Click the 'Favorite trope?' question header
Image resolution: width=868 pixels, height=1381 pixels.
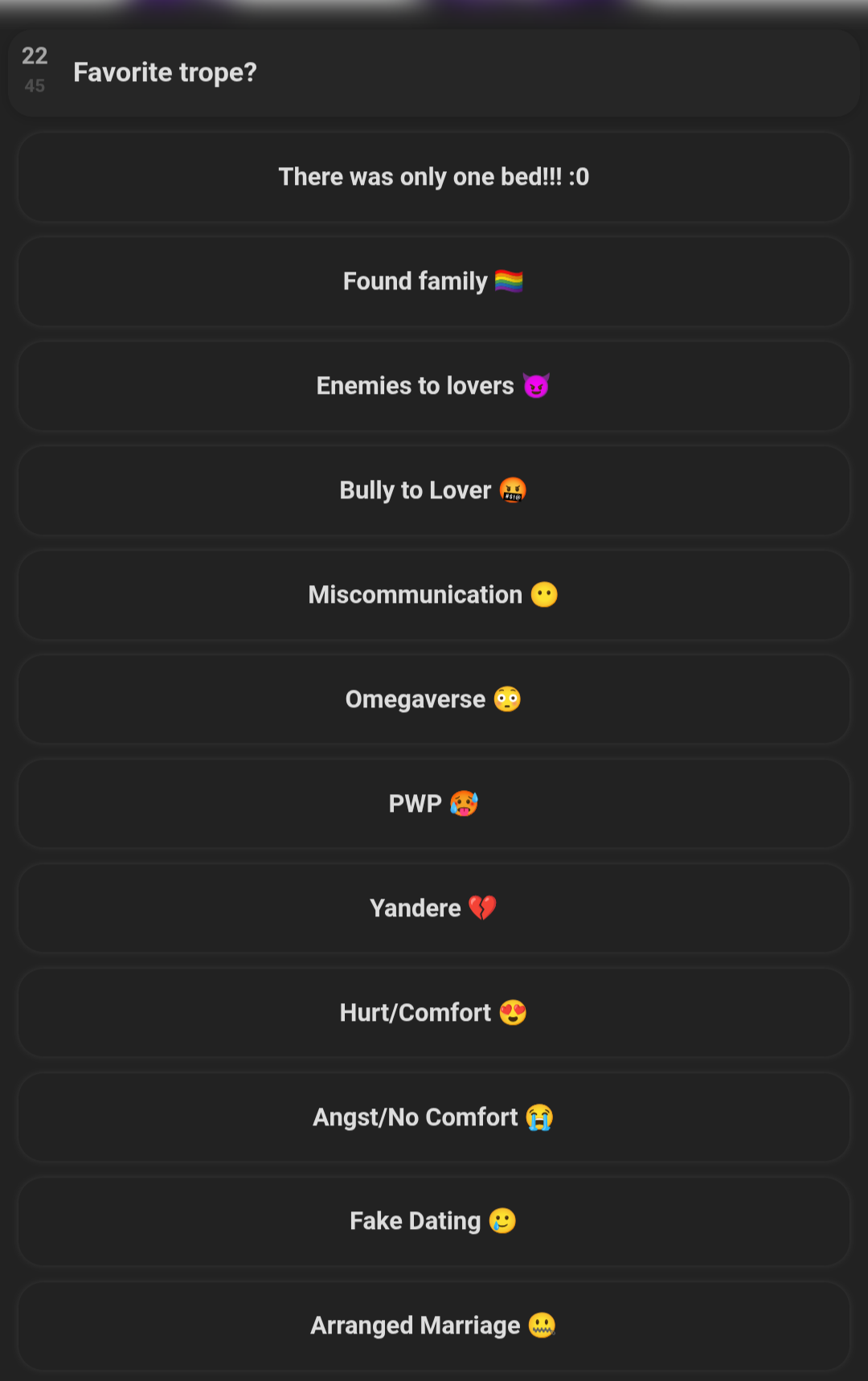pos(165,72)
